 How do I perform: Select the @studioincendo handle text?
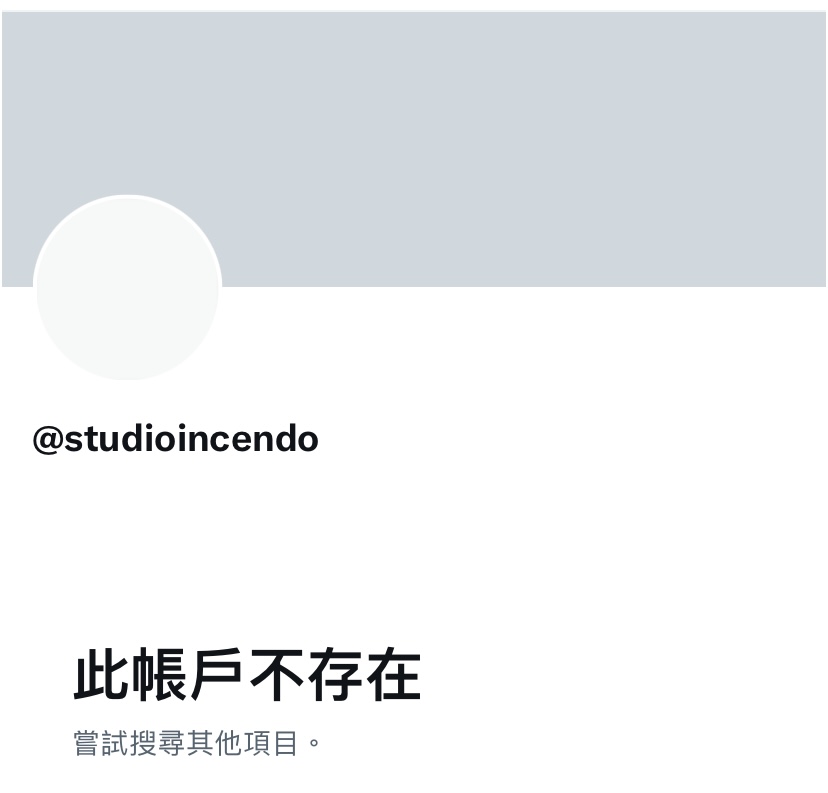(x=175, y=439)
